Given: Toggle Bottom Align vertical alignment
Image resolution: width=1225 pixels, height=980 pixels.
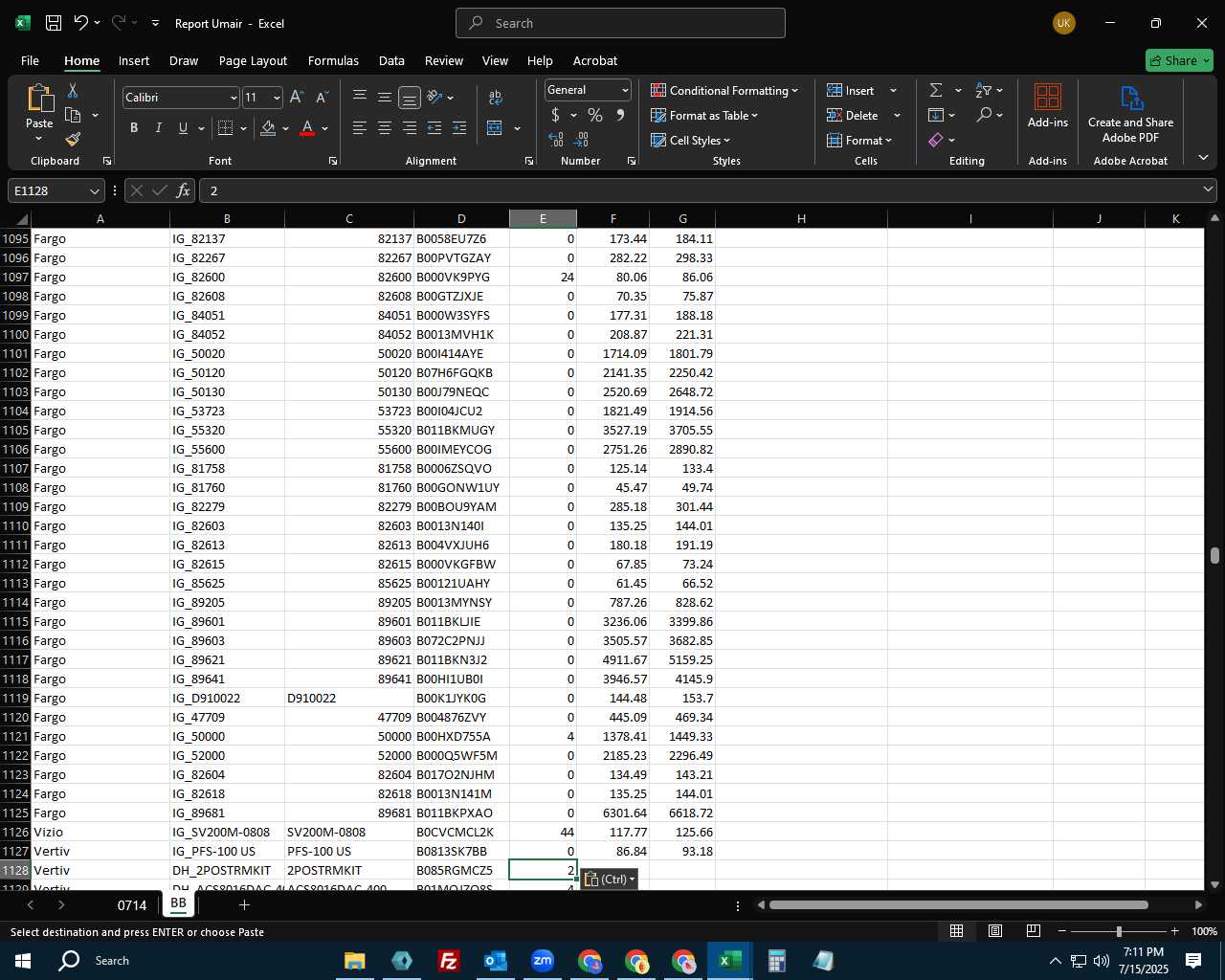Looking at the screenshot, I should [410, 98].
